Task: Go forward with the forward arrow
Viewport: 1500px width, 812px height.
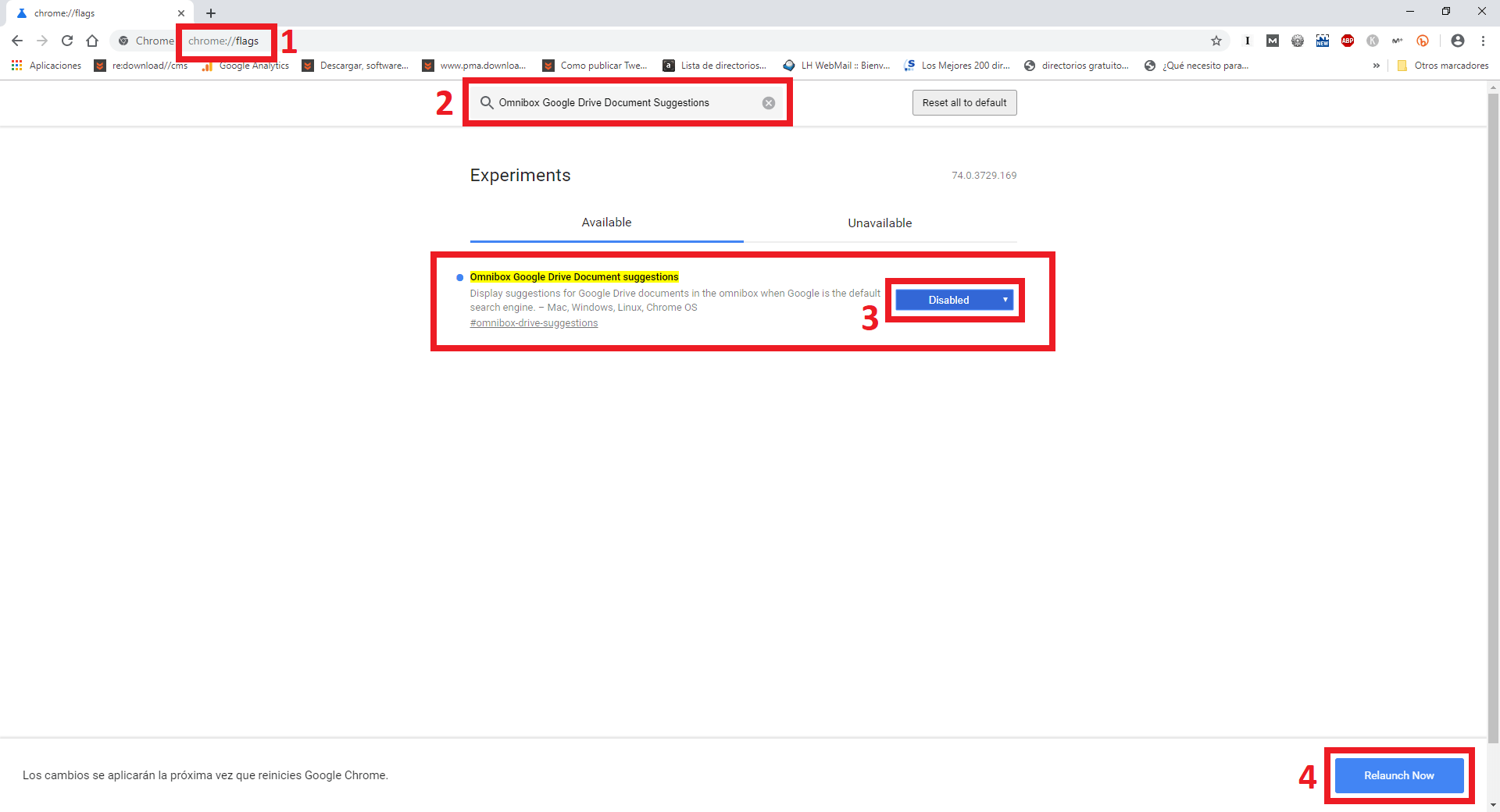Action: click(42, 41)
